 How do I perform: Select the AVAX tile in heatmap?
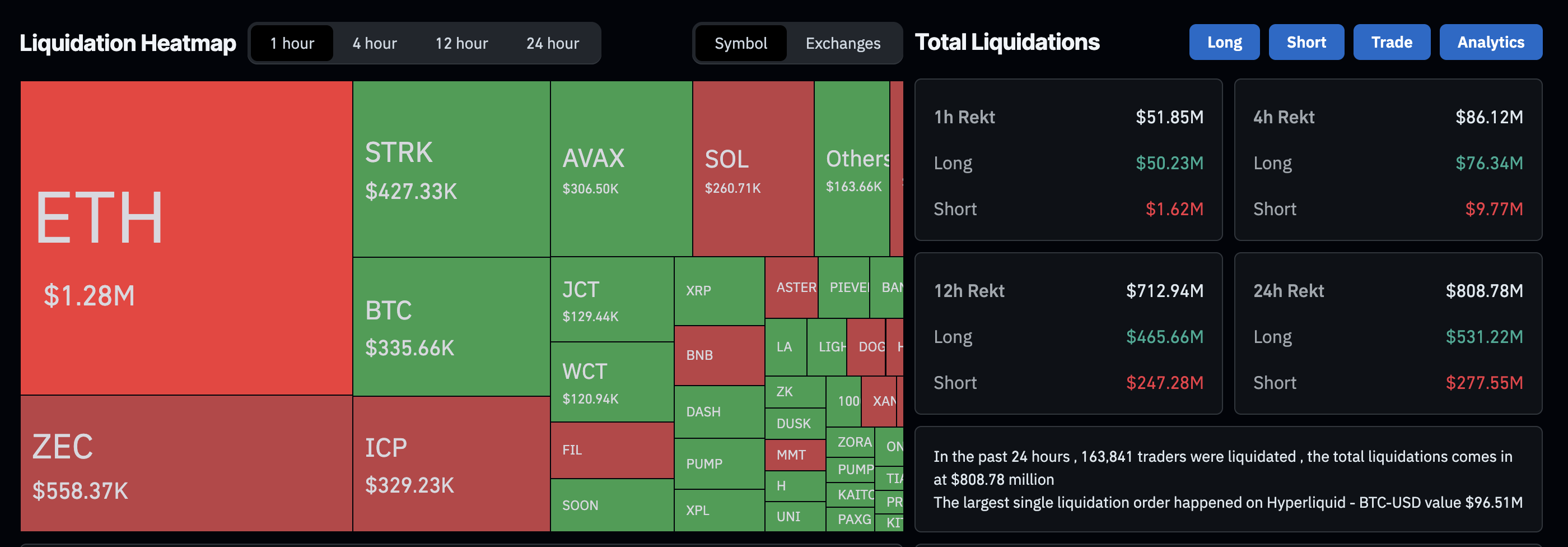[x=621, y=169]
